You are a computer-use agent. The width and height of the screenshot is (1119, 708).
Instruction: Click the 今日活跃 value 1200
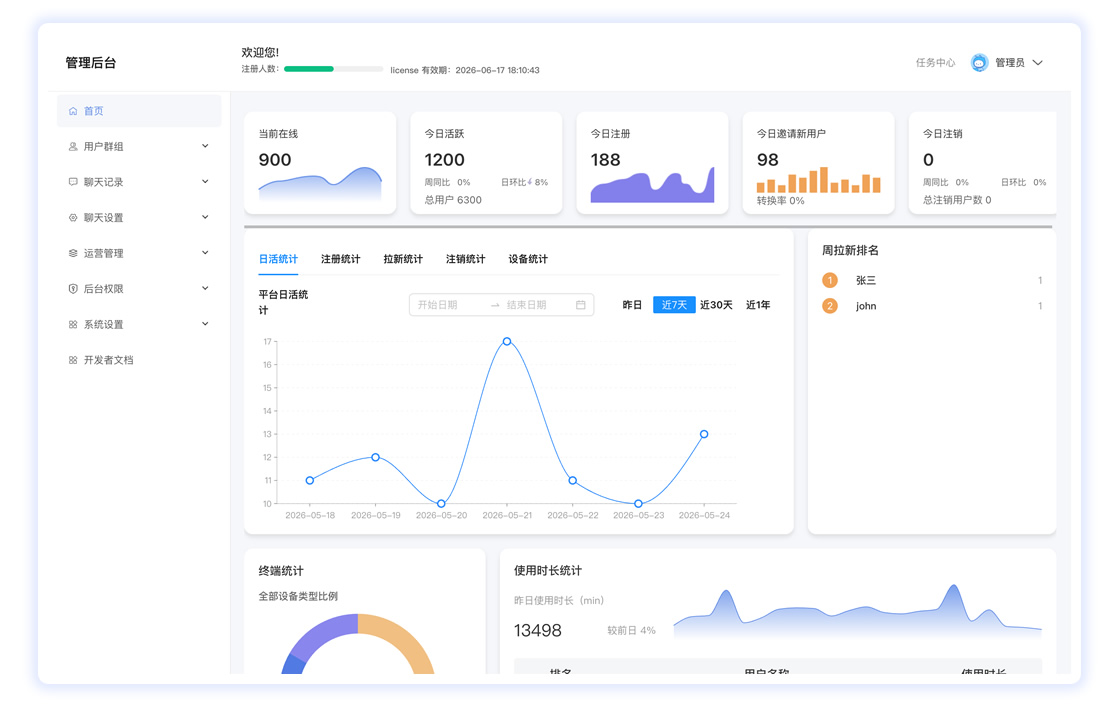444,160
